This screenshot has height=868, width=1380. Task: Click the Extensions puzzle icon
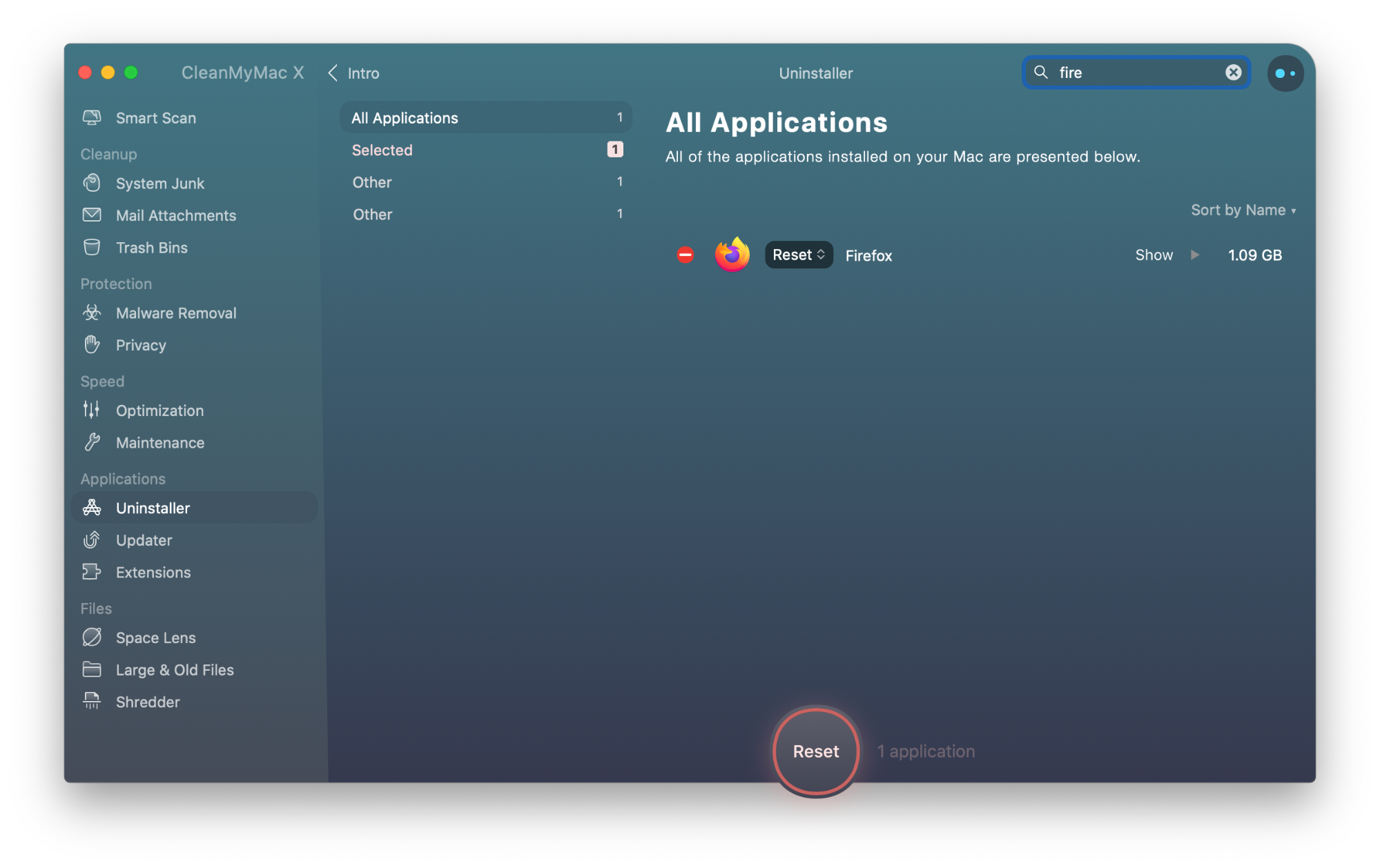pyautogui.click(x=92, y=572)
